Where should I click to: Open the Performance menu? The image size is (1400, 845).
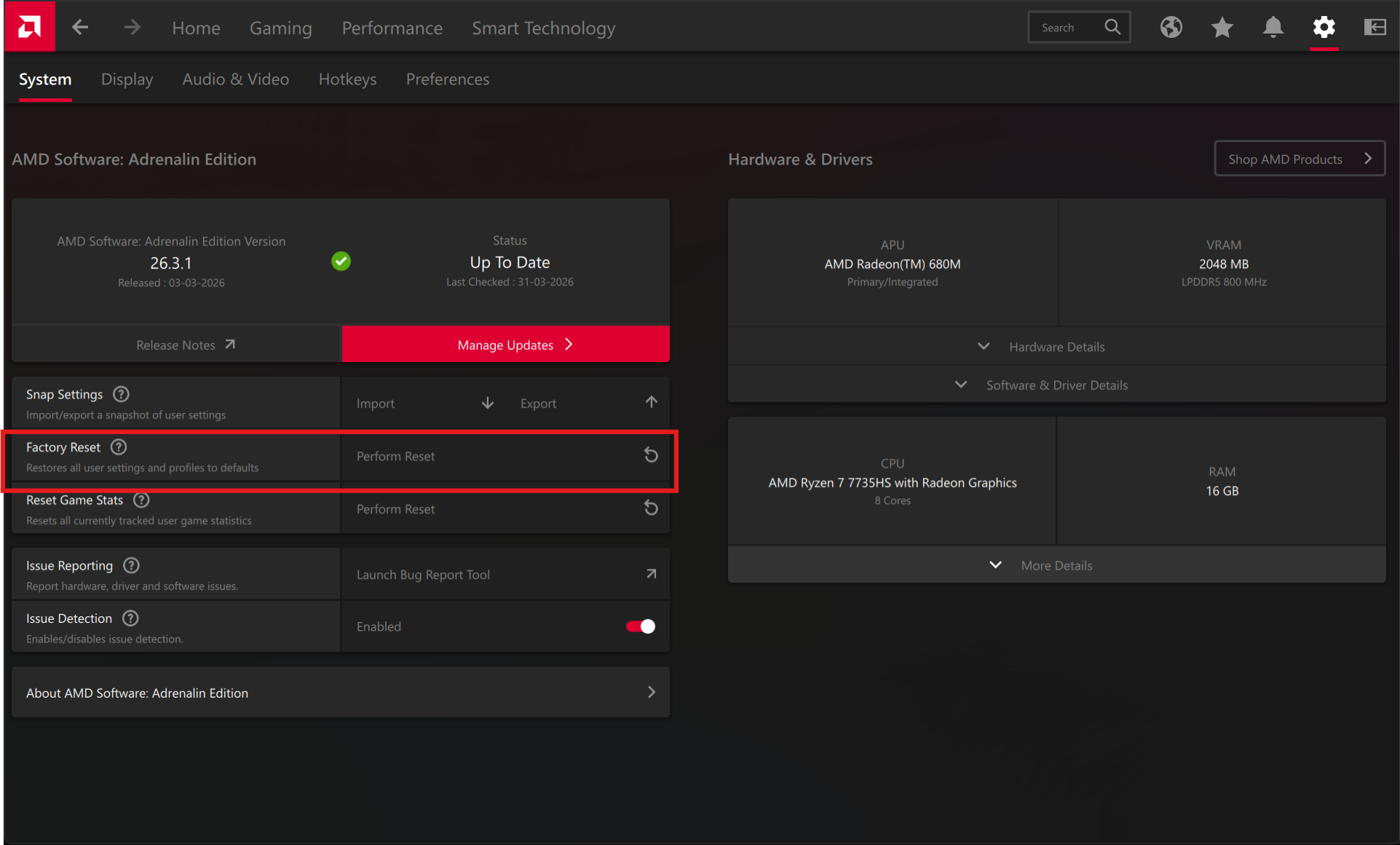[x=392, y=28]
